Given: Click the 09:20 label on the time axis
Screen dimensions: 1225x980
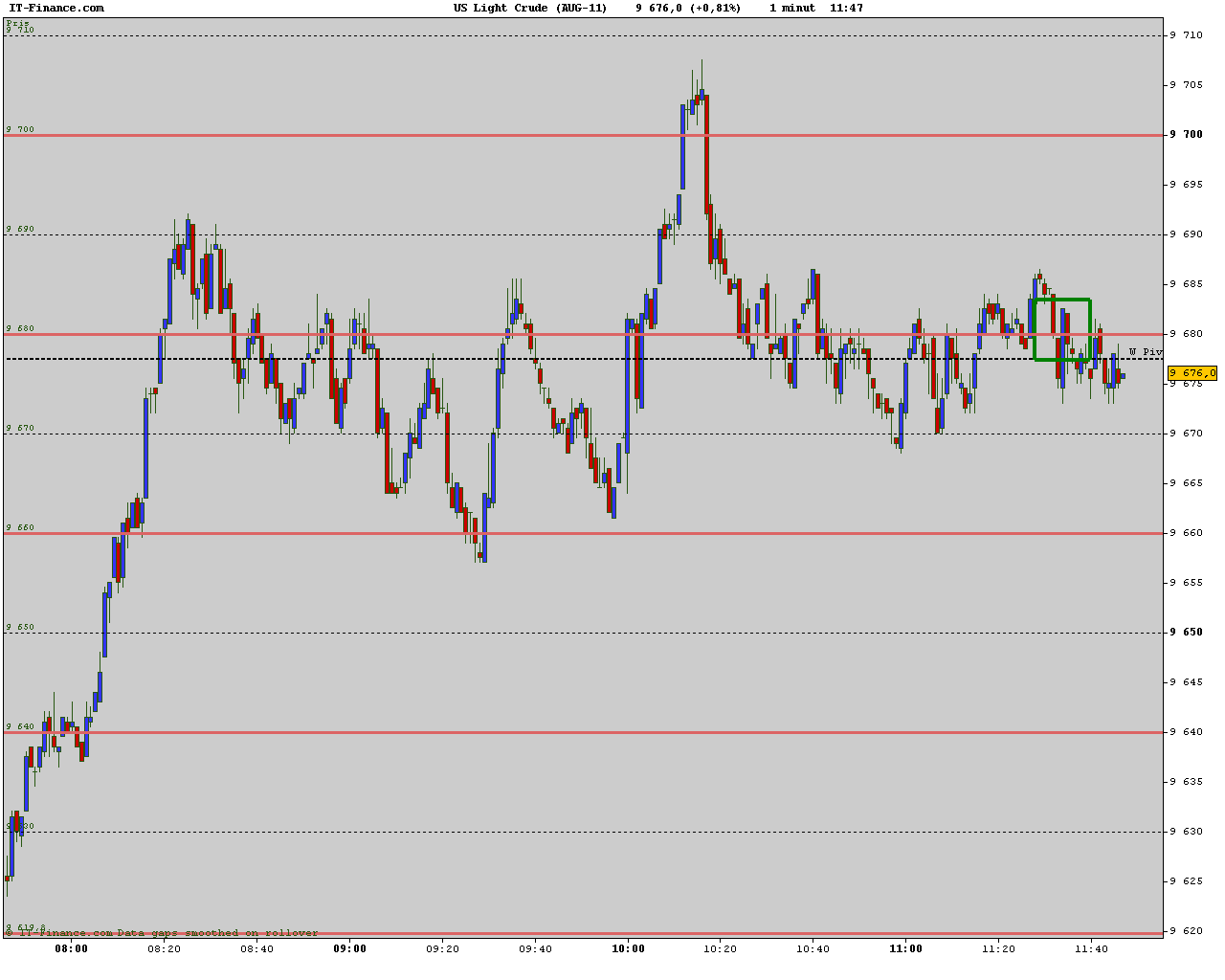Looking at the screenshot, I should click(442, 949).
